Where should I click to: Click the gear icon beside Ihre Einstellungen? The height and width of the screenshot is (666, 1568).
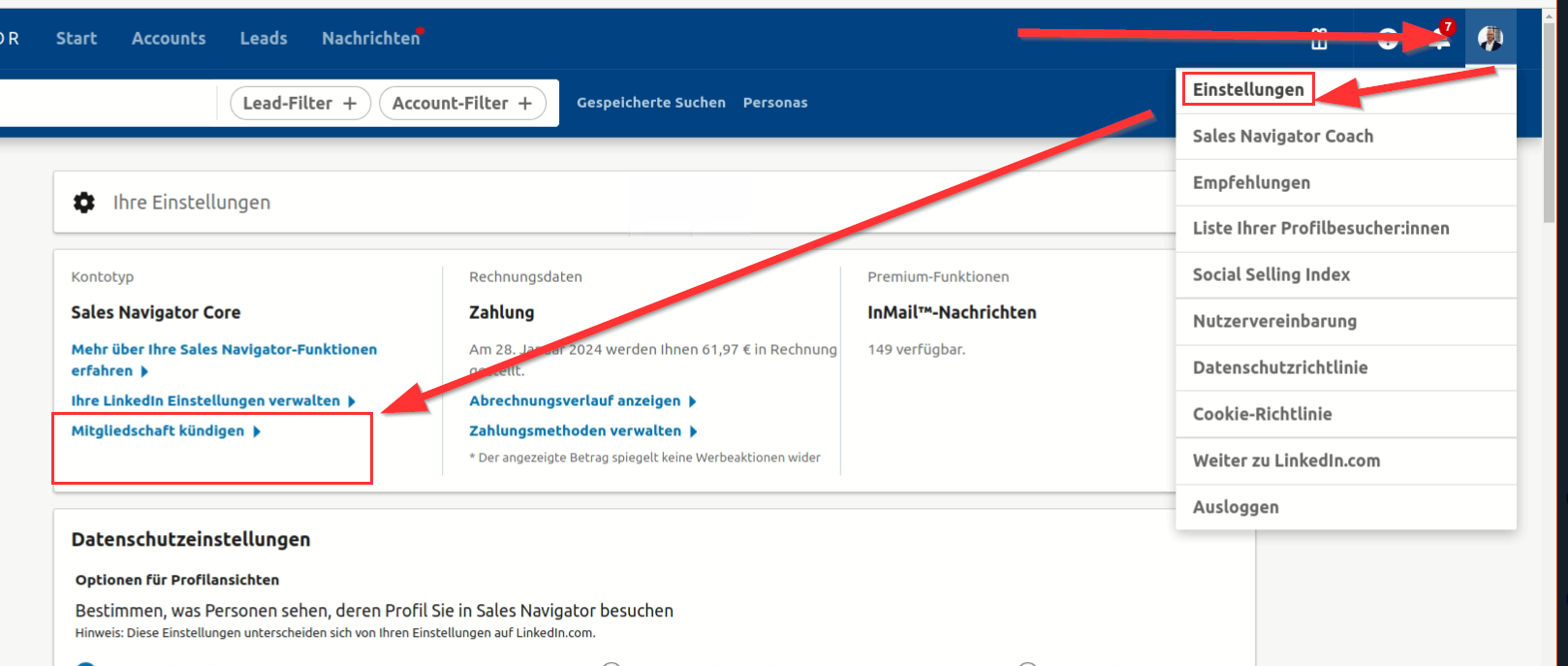pyautogui.click(x=84, y=202)
